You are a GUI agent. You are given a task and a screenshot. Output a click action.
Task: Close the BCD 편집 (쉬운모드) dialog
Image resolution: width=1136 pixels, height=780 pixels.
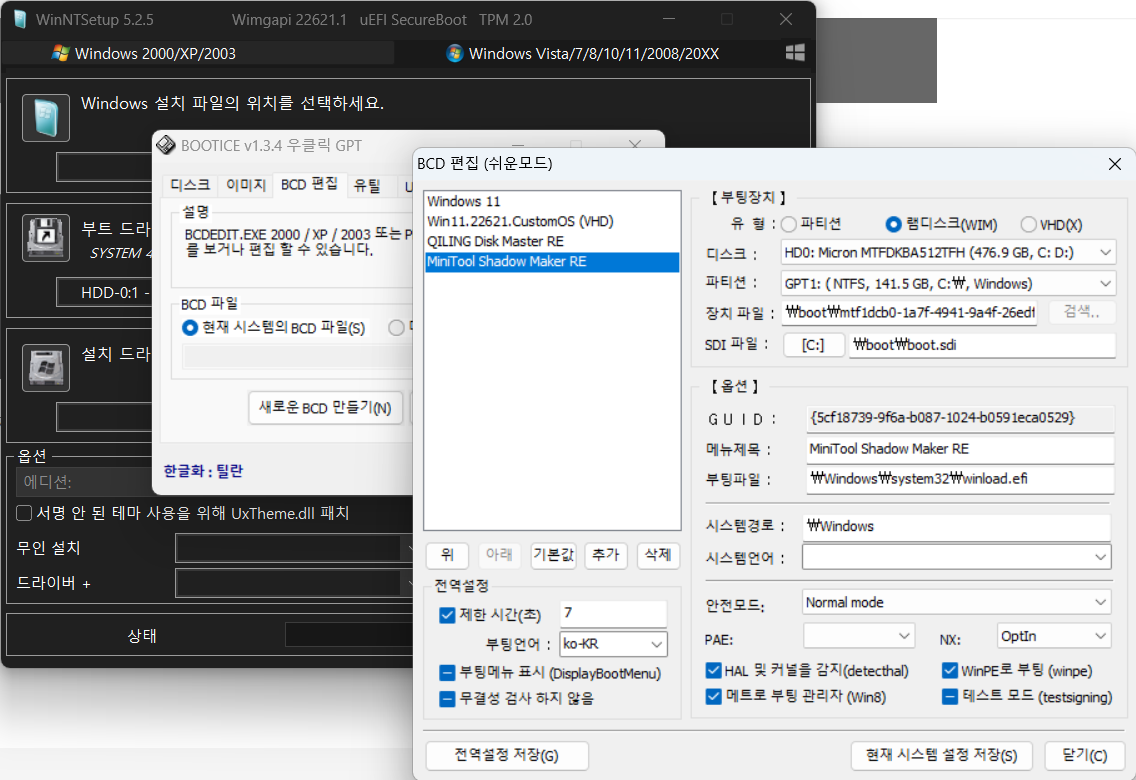pos(1114,164)
